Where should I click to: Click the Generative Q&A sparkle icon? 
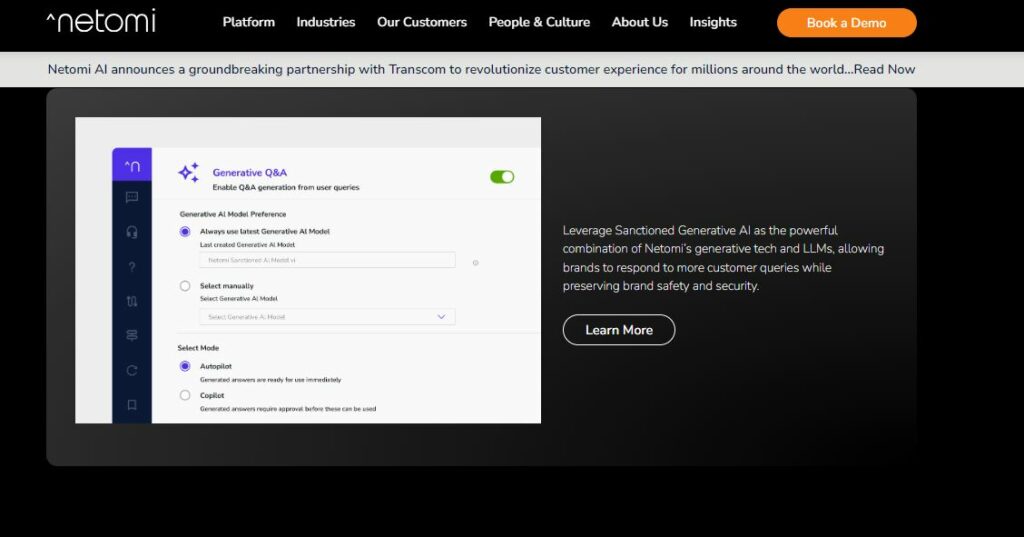pyautogui.click(x=189, y=172)
